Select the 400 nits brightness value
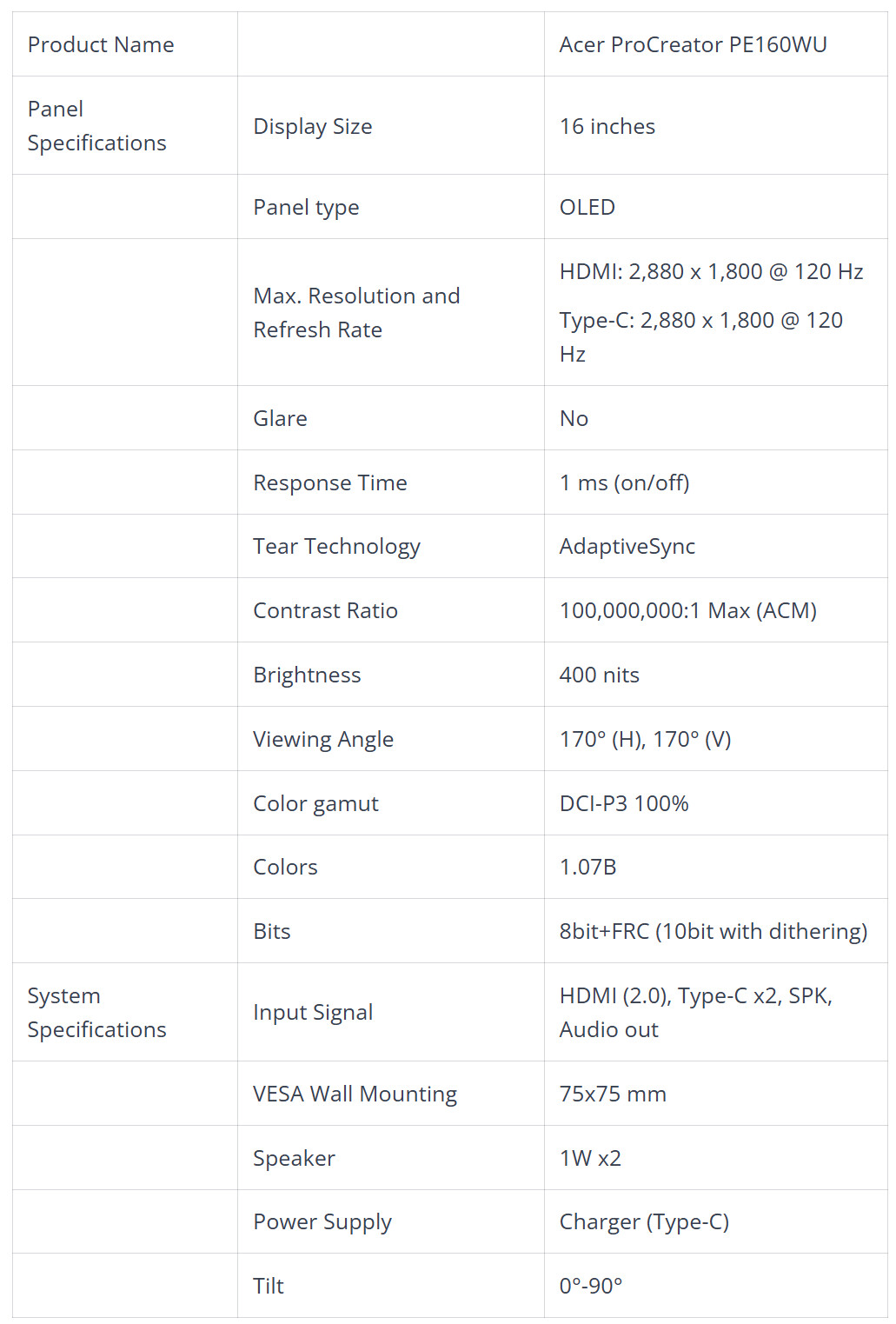The width and height of the screenshot is (896, 1324). point(599,675)
